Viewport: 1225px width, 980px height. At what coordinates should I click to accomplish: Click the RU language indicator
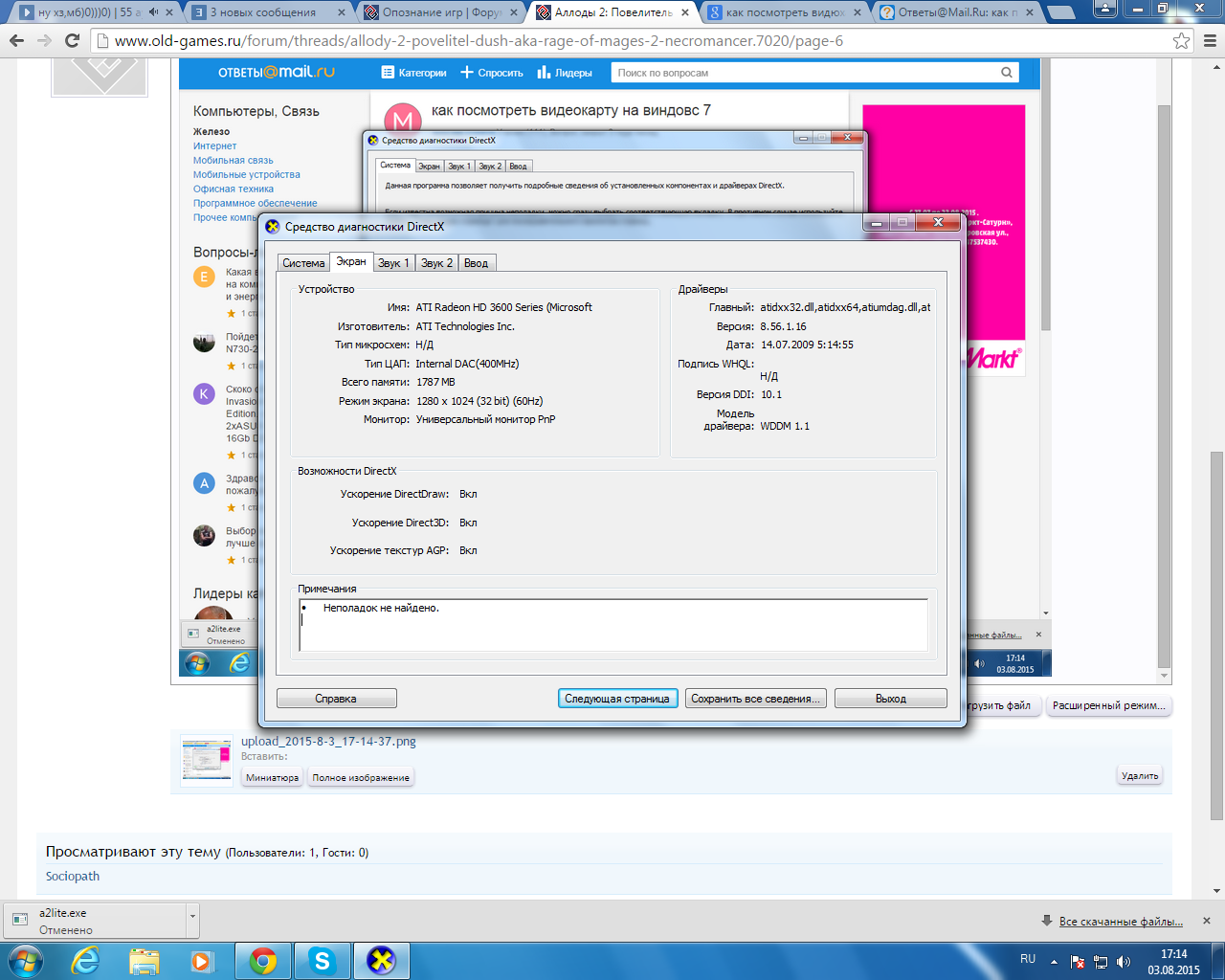[x=1028, y=959]
